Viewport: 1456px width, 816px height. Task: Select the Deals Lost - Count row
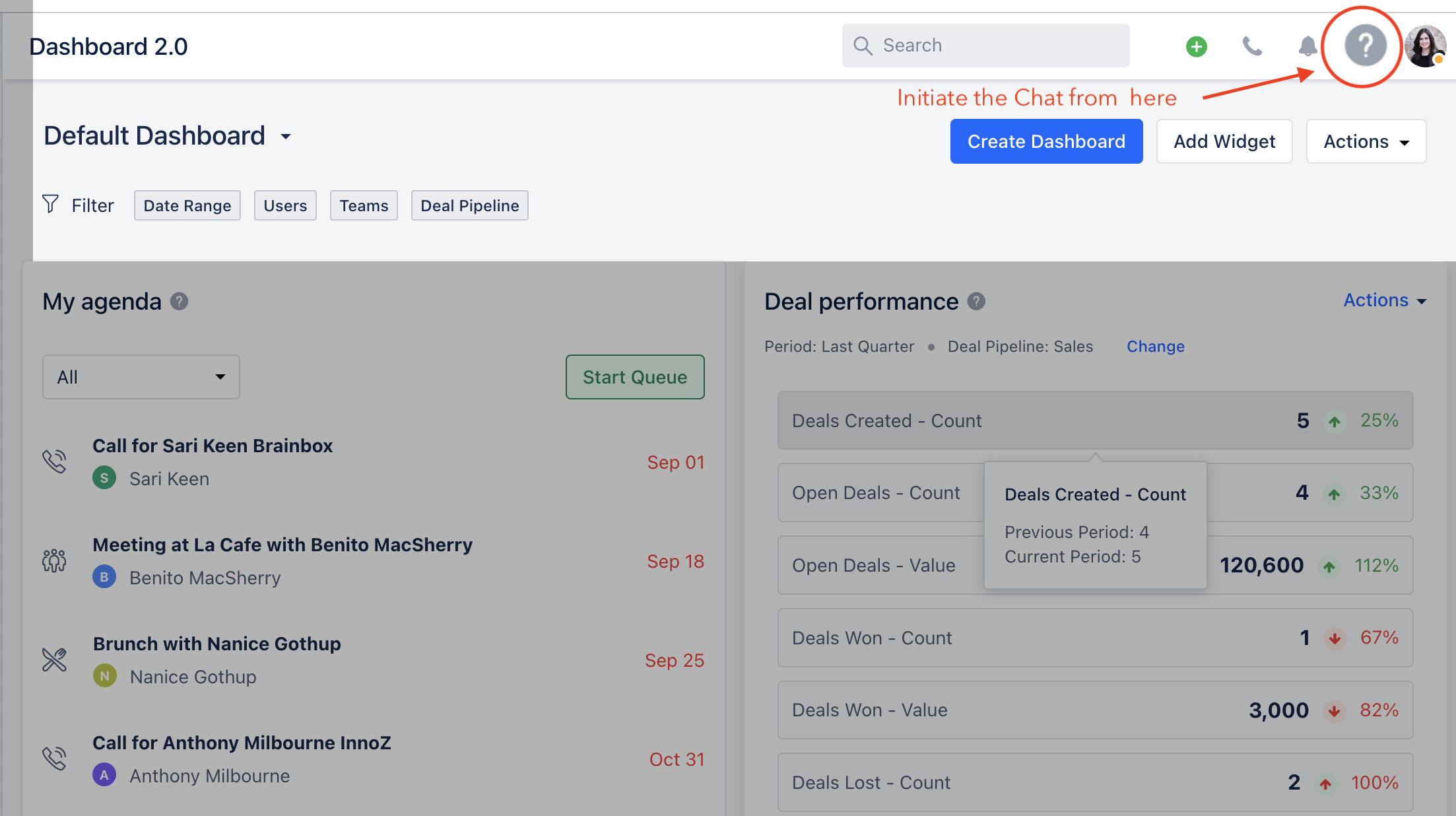coord(1095,783)
